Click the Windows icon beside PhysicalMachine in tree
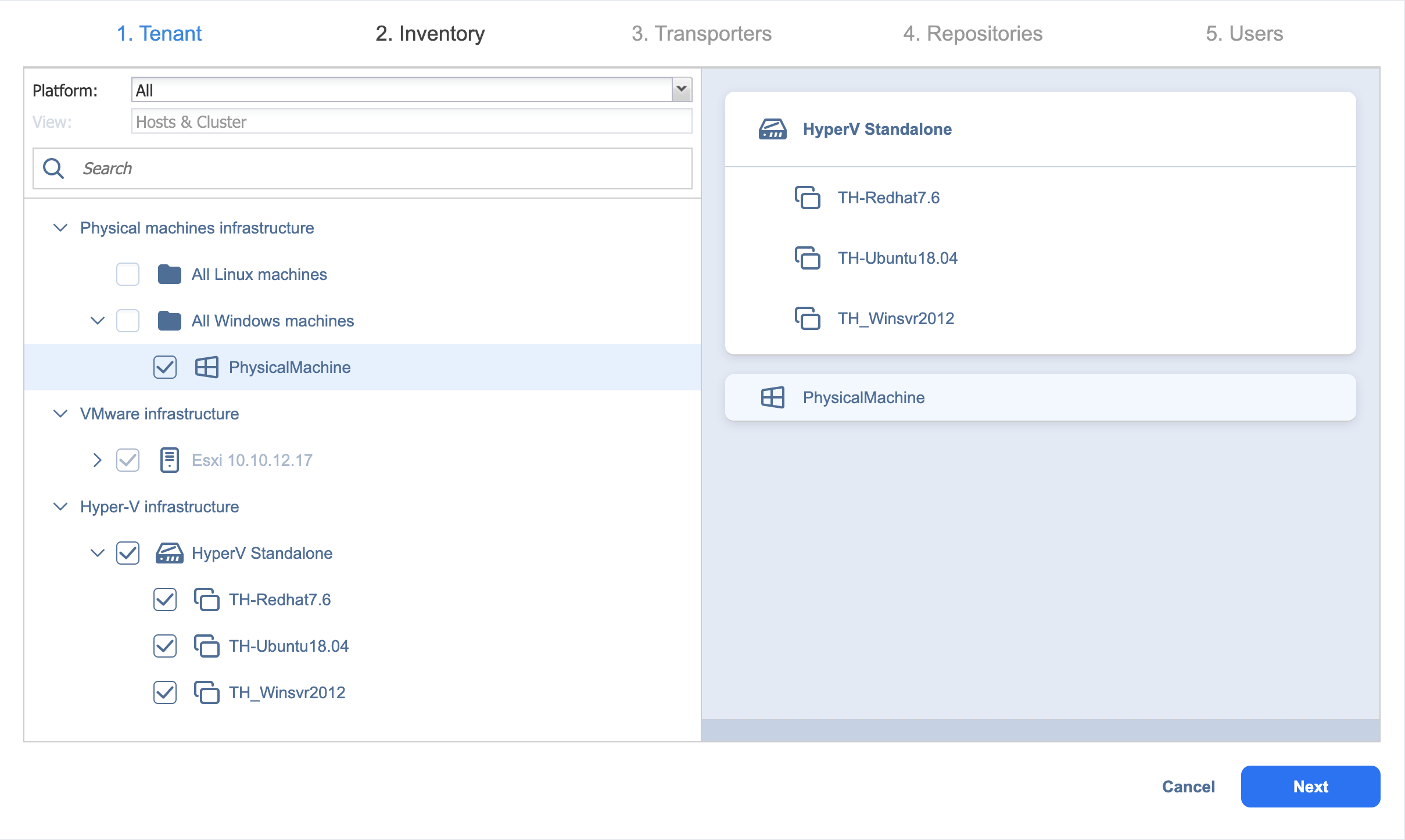1405x840 pixels. coord(207,367)
